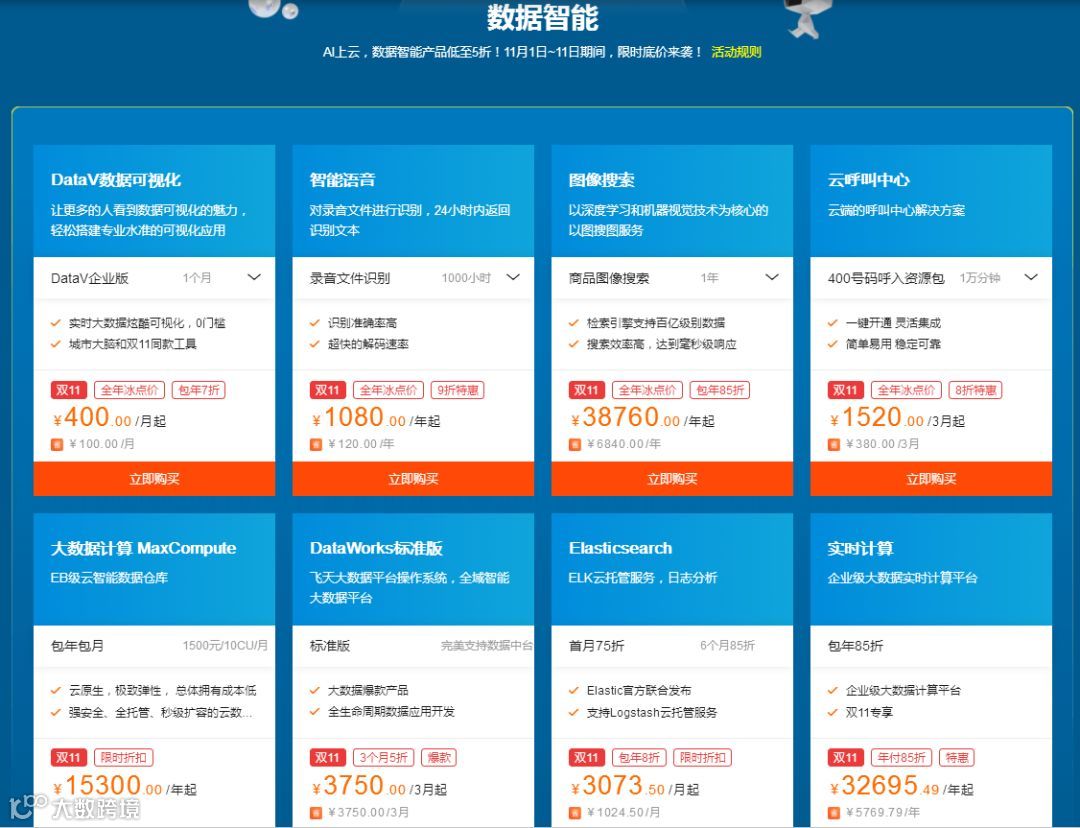
Task: Click the 双11 badge on 实时计算 card
Action: click(x=845, y=758)
